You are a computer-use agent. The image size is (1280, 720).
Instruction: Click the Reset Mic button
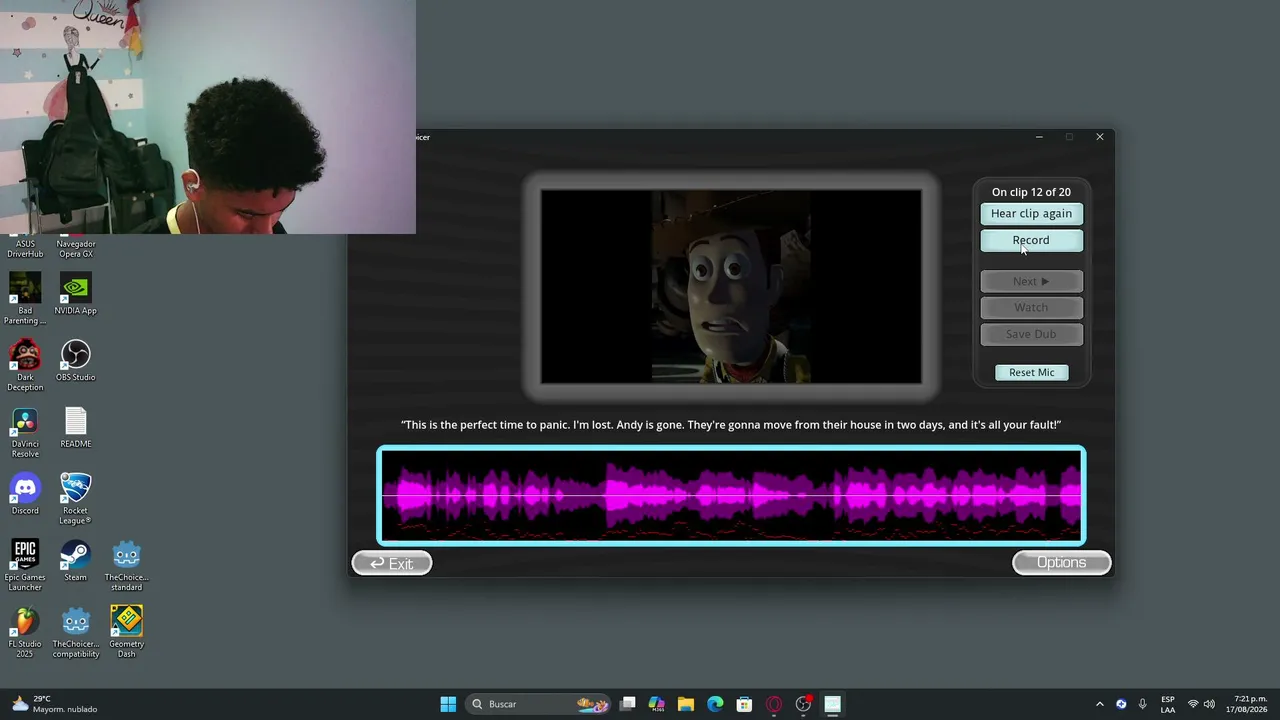click(1031, 372)
